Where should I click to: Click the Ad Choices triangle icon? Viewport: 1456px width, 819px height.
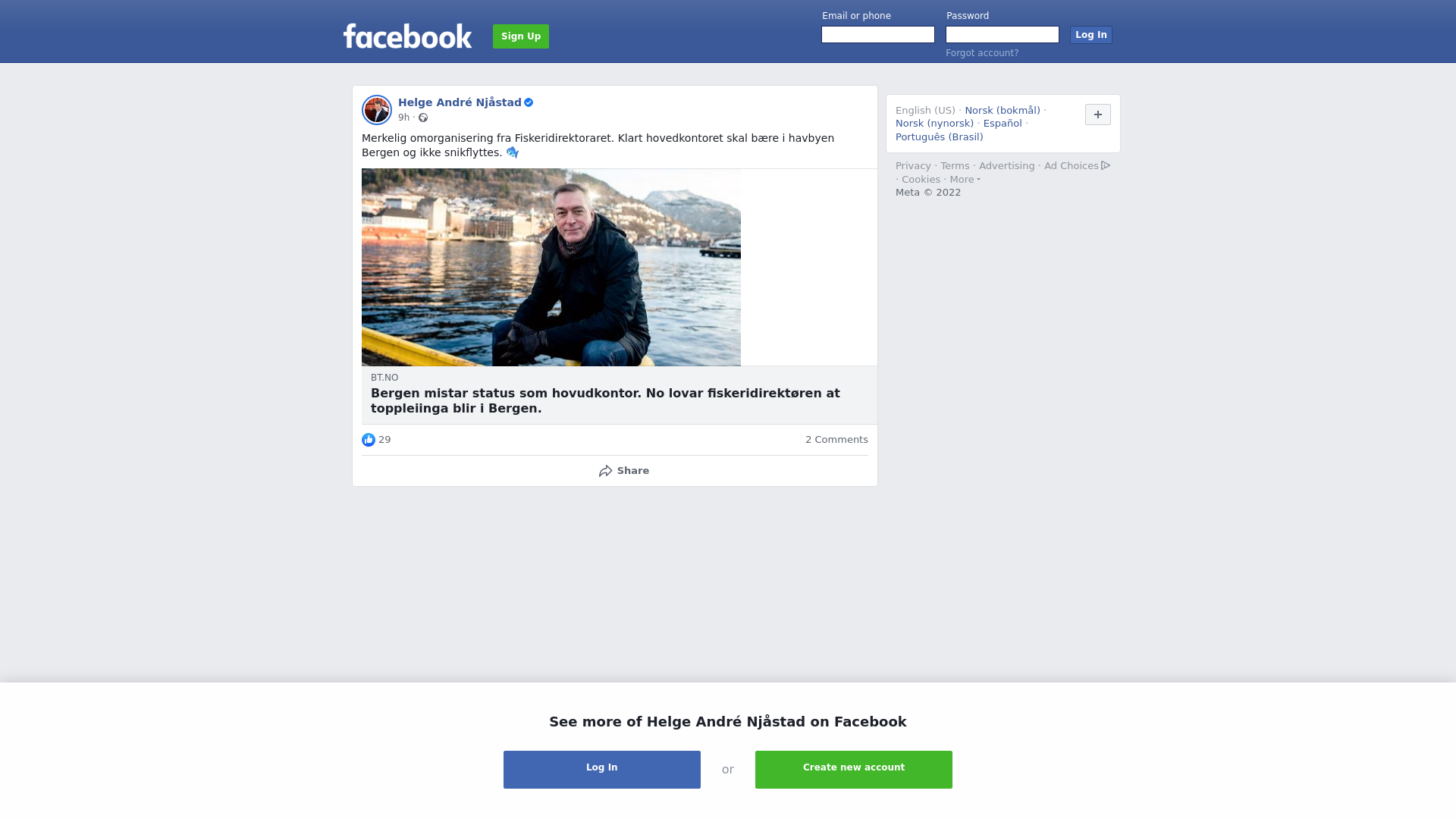(x=1106, y=165)
